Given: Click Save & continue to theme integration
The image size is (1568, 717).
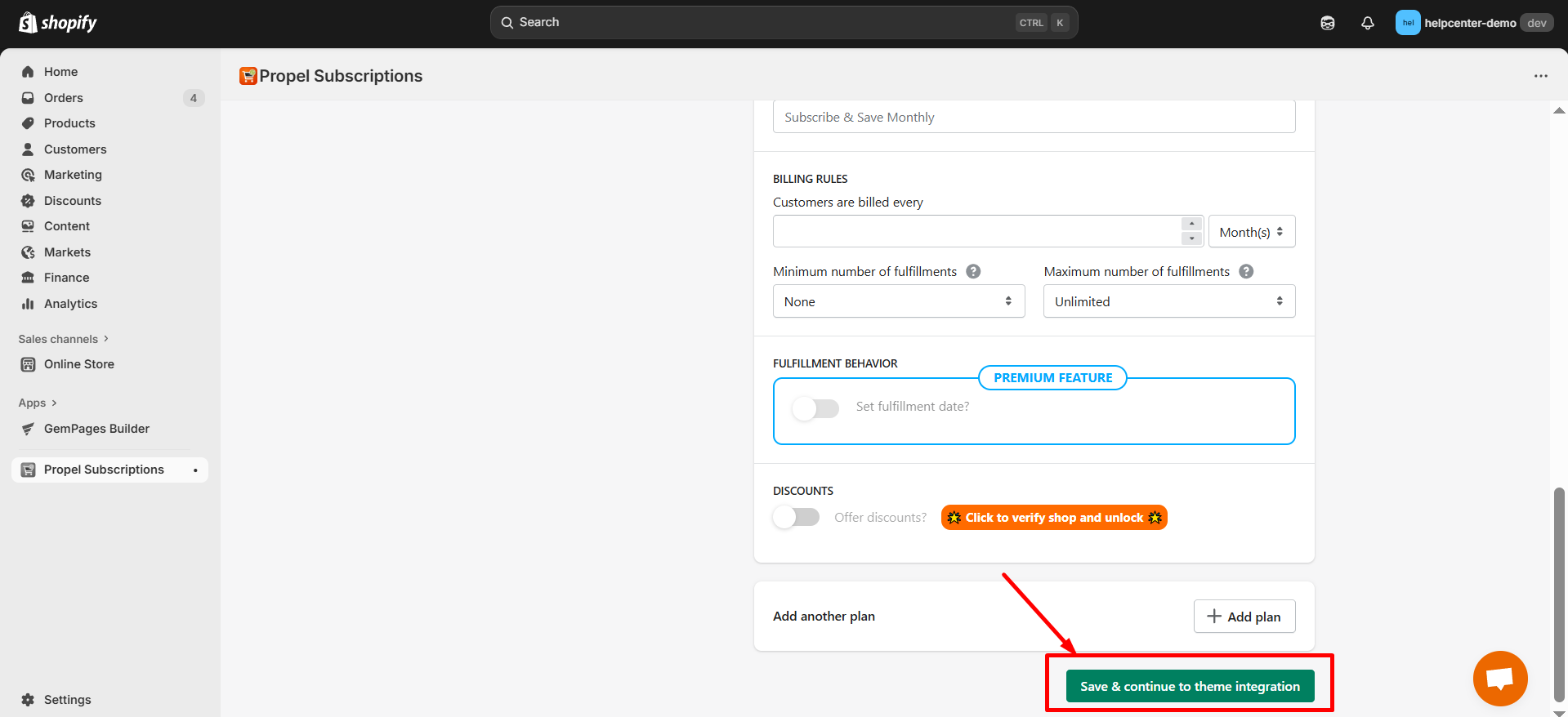Looking at the screenshot, I should click(1190, 687).
